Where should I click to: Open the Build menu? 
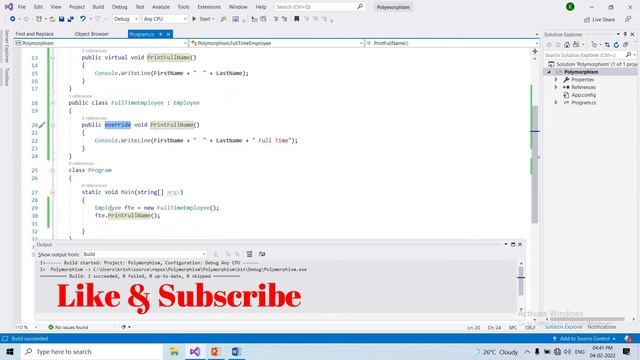coord(98,7)
